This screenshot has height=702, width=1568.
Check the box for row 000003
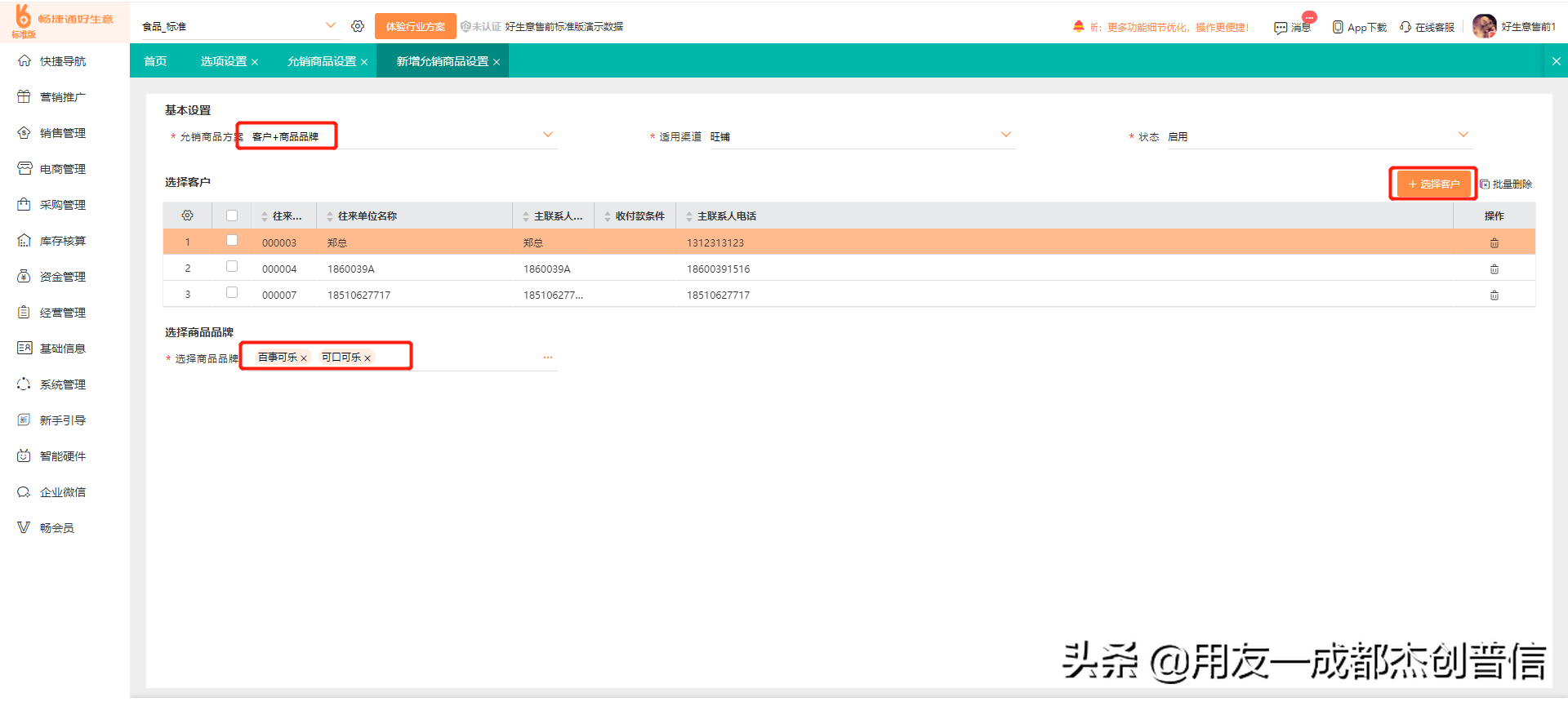click(232, 240)
